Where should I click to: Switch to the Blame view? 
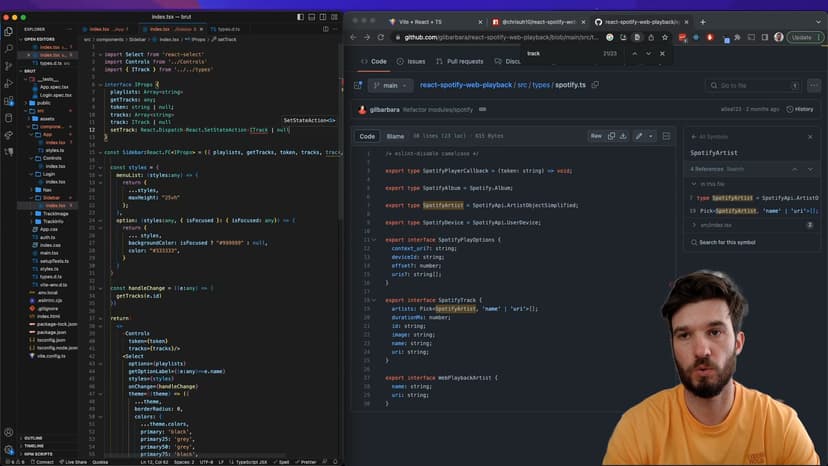395,136
